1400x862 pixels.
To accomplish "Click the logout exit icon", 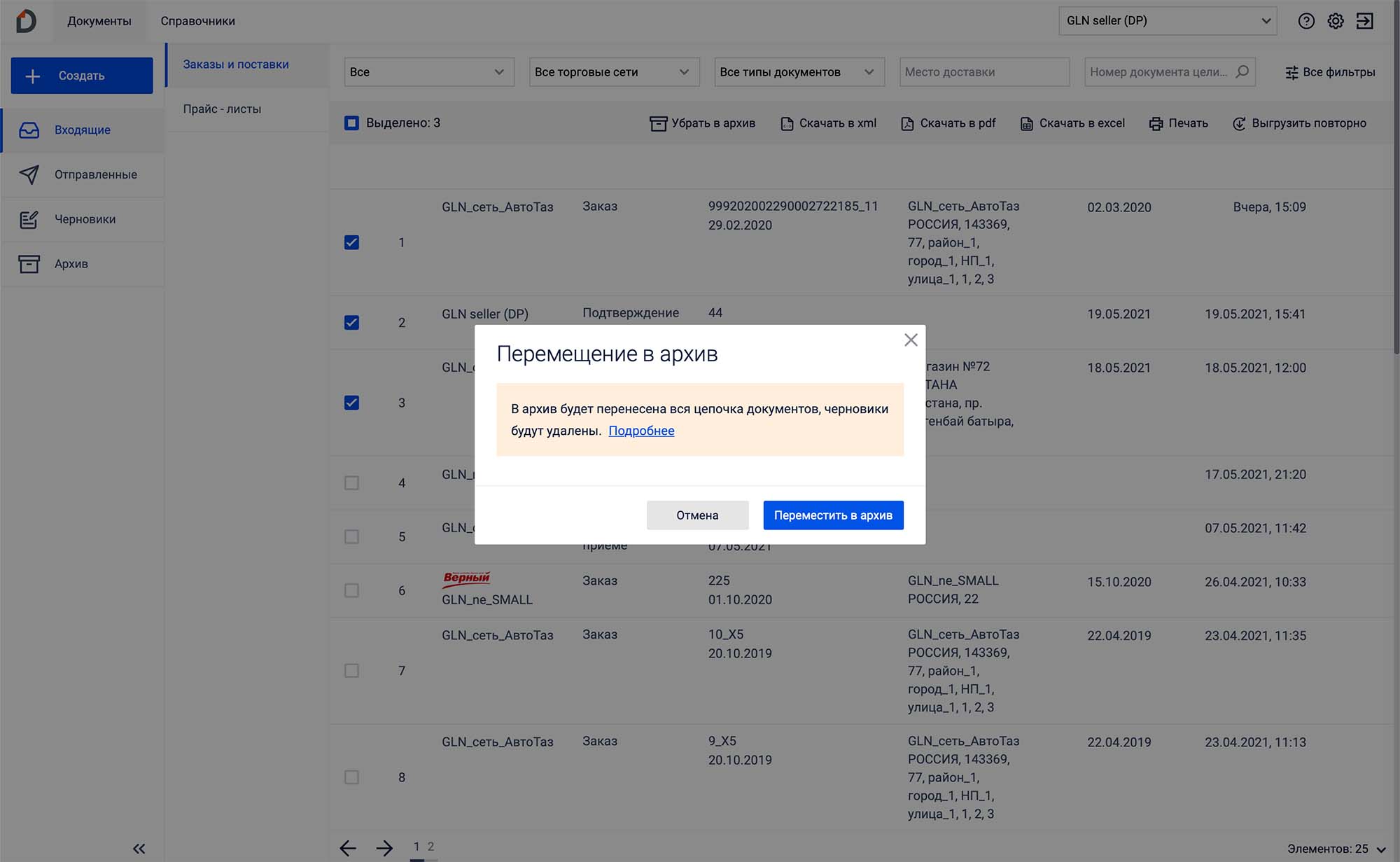I will click(1365, 21).
